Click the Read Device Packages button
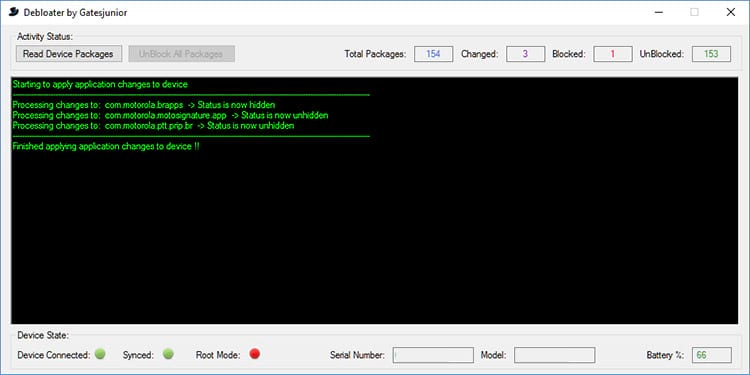The image size is (750, 375). click(x=69, y=54)
